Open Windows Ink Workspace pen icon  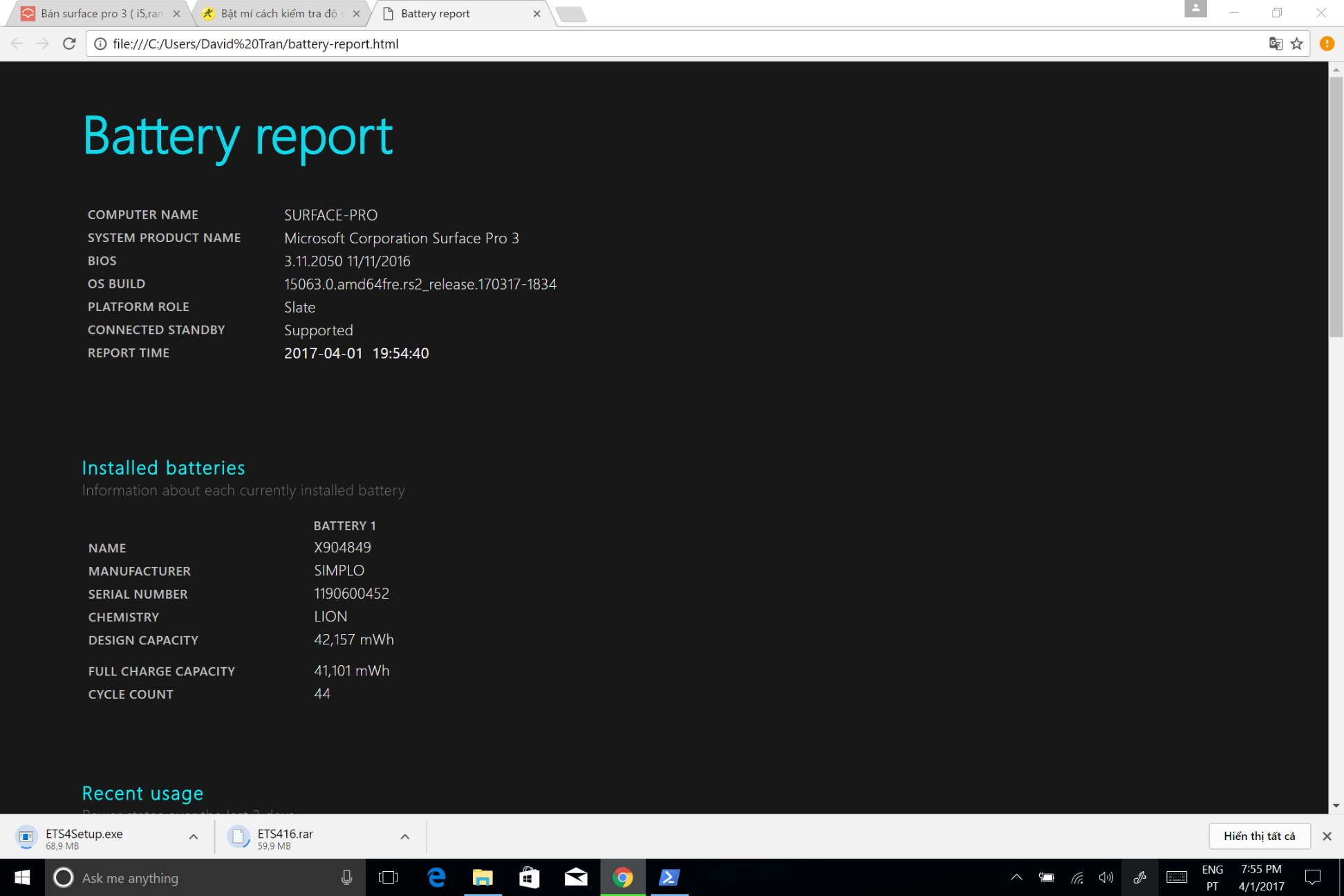click(1140, 877)
